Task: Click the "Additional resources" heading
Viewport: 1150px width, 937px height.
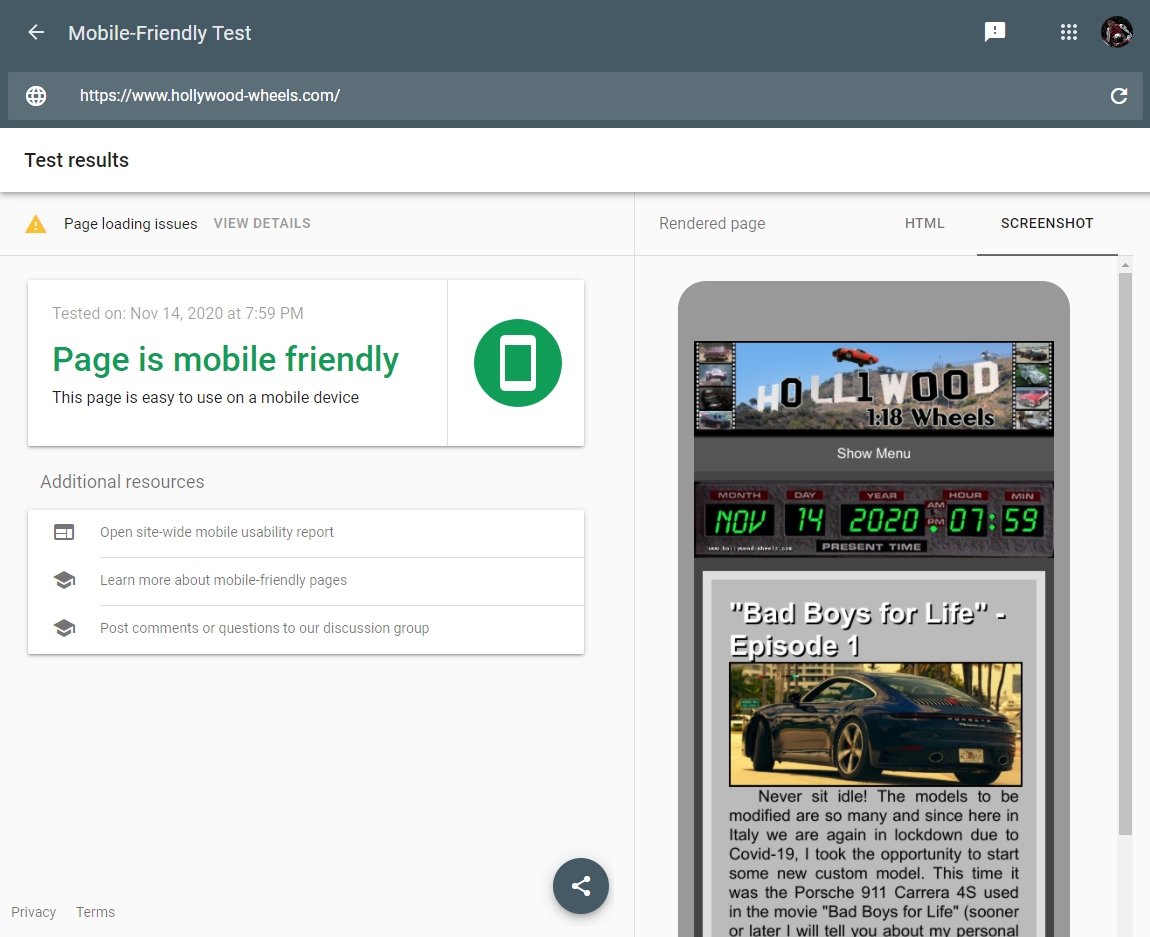Action: click(122, 482)
